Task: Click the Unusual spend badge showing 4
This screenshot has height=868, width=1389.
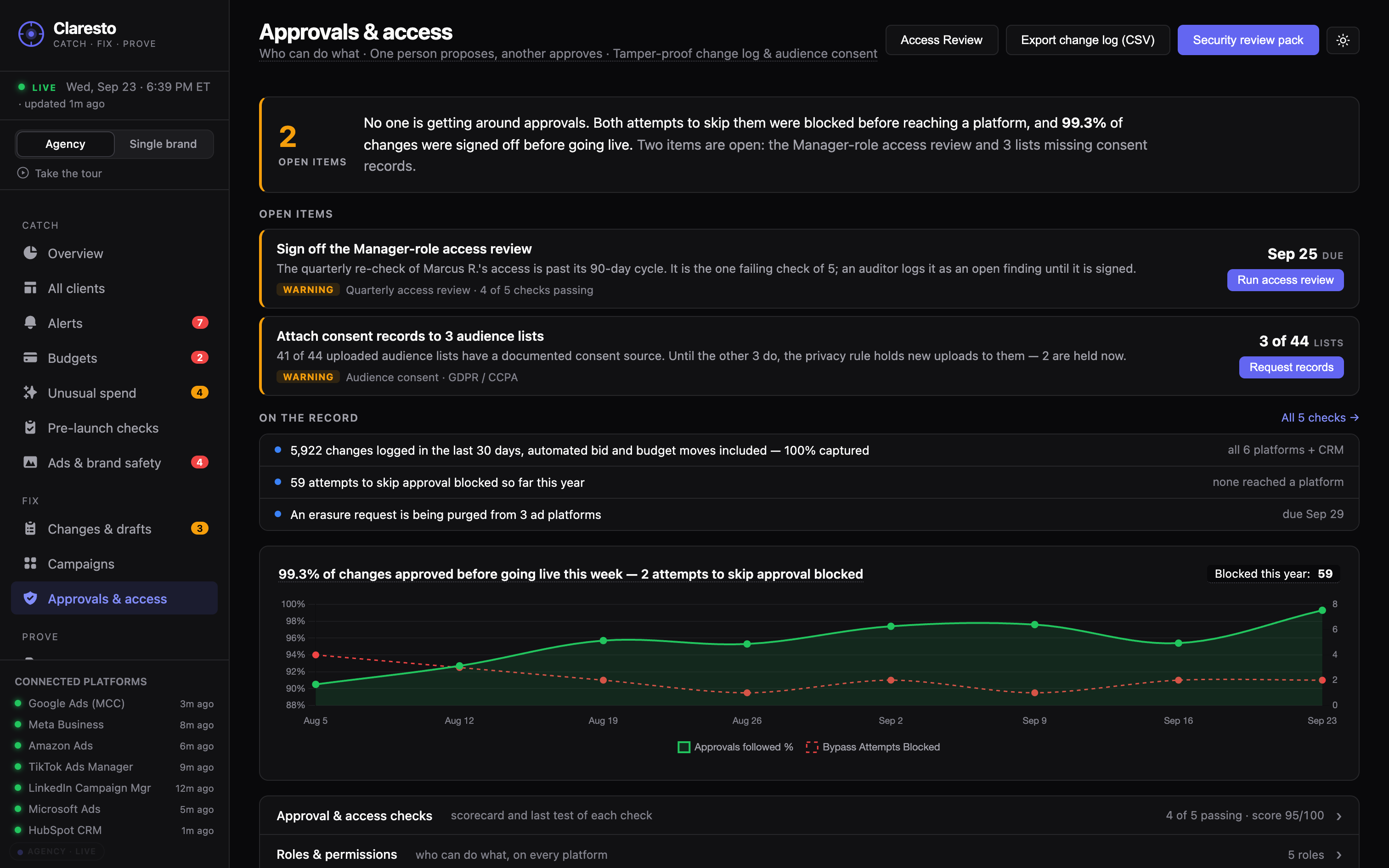Action: tap(200, 393)
